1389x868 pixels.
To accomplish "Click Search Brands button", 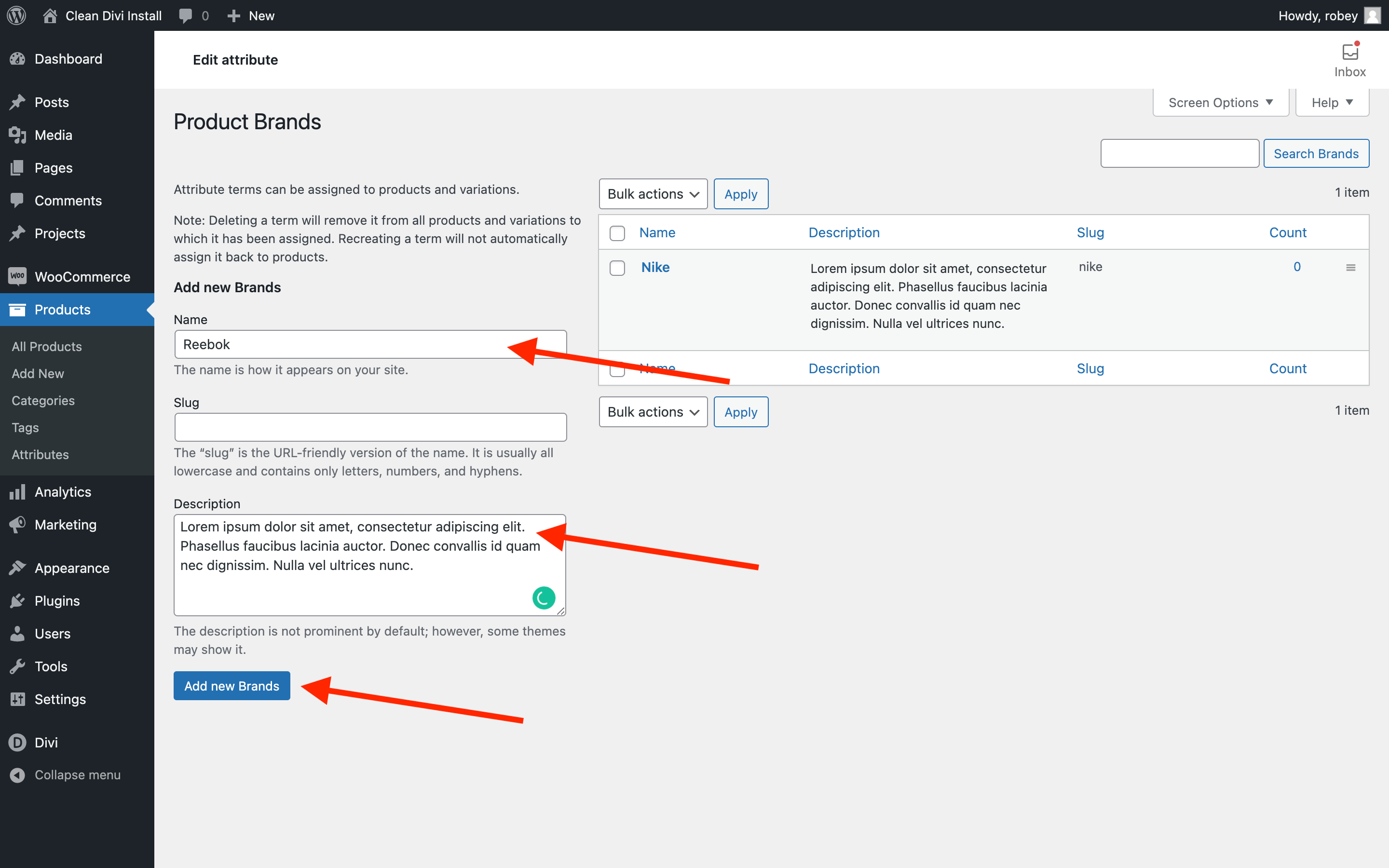I will [x=1316, y=153].
